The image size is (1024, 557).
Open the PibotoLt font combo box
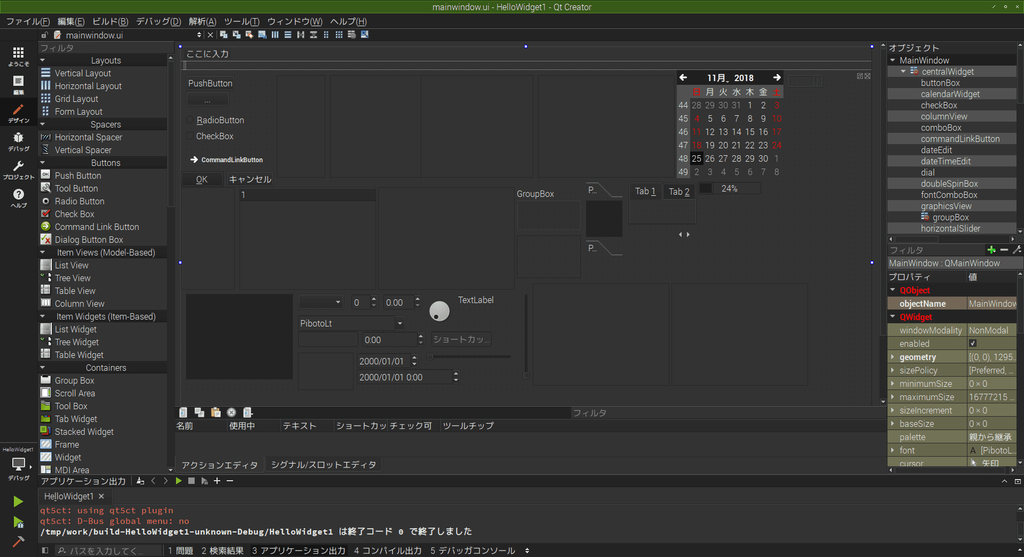(351, 323)
